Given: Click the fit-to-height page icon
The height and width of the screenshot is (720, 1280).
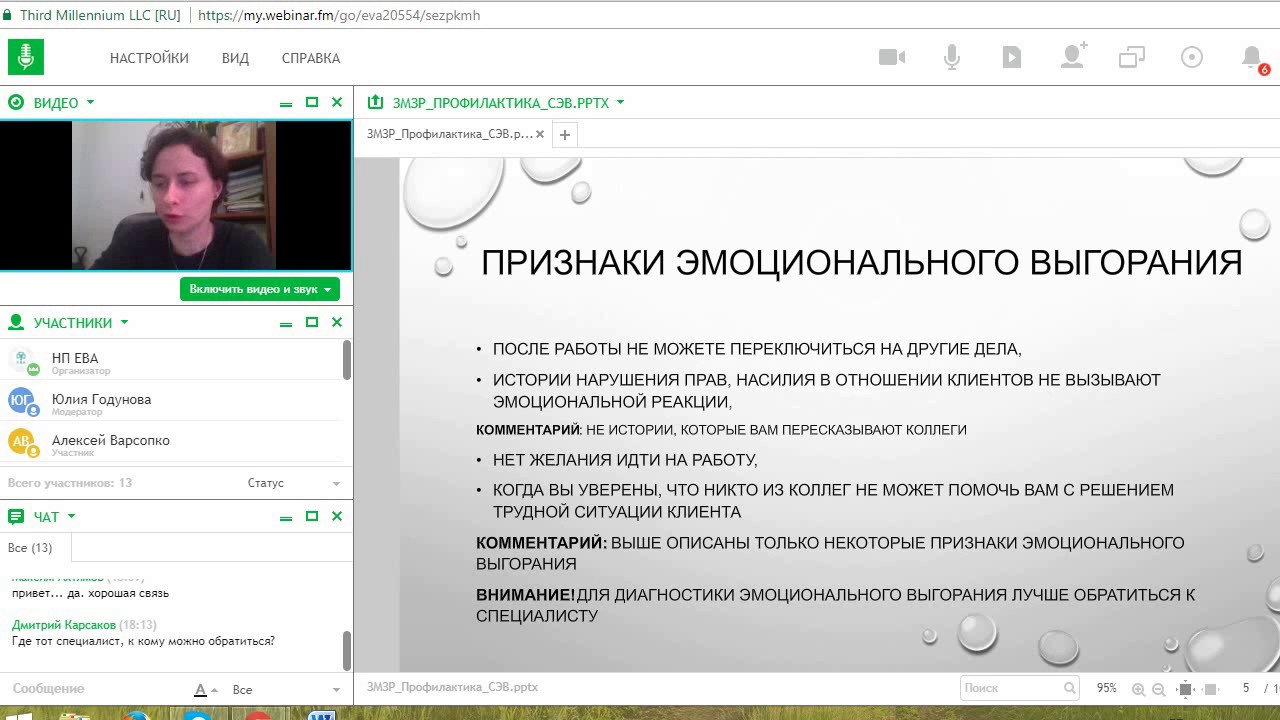Looking at the screenshot, I should 1186,689.
